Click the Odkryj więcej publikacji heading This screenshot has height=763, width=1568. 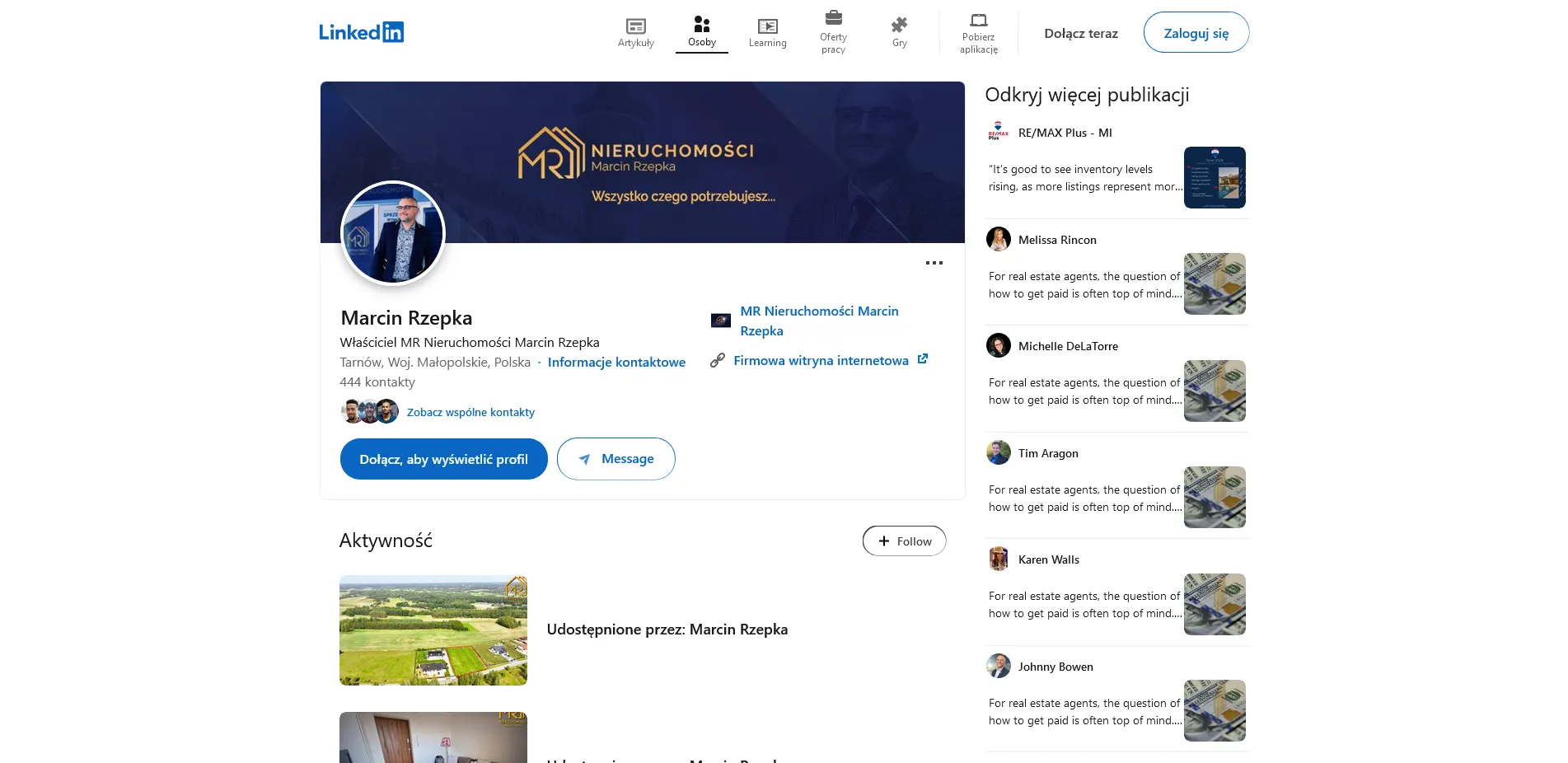point(1087,95)
